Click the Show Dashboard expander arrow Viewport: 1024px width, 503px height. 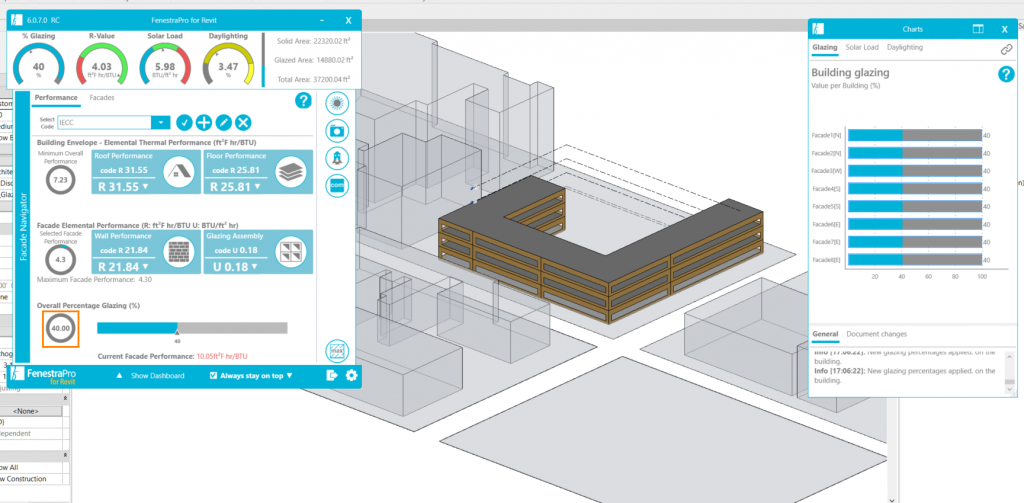pos(119,376)
